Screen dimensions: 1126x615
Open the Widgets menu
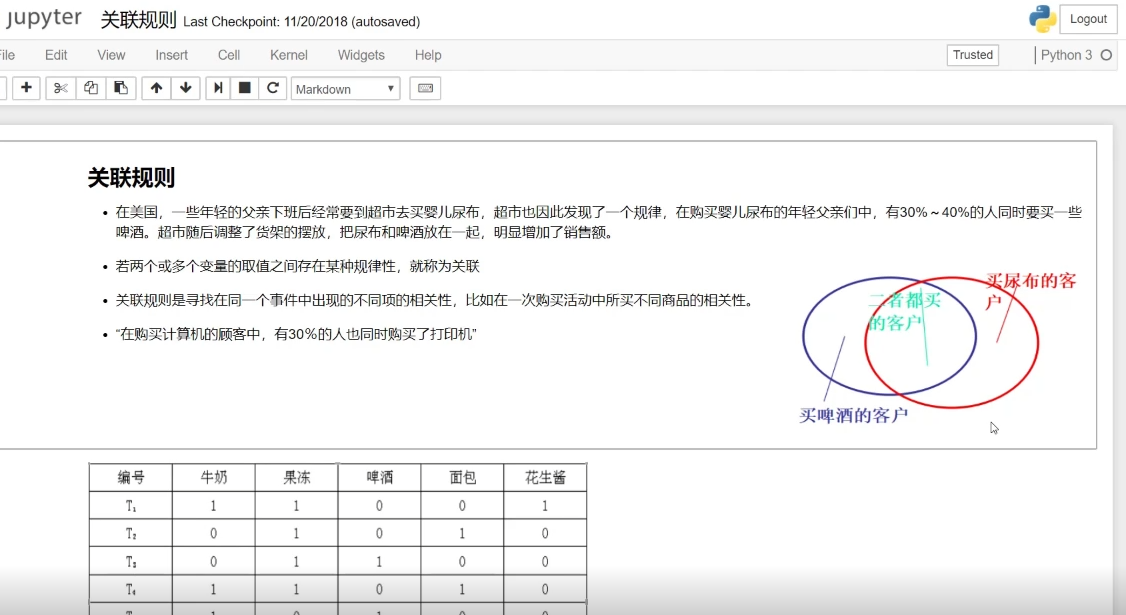click(361, 55)
